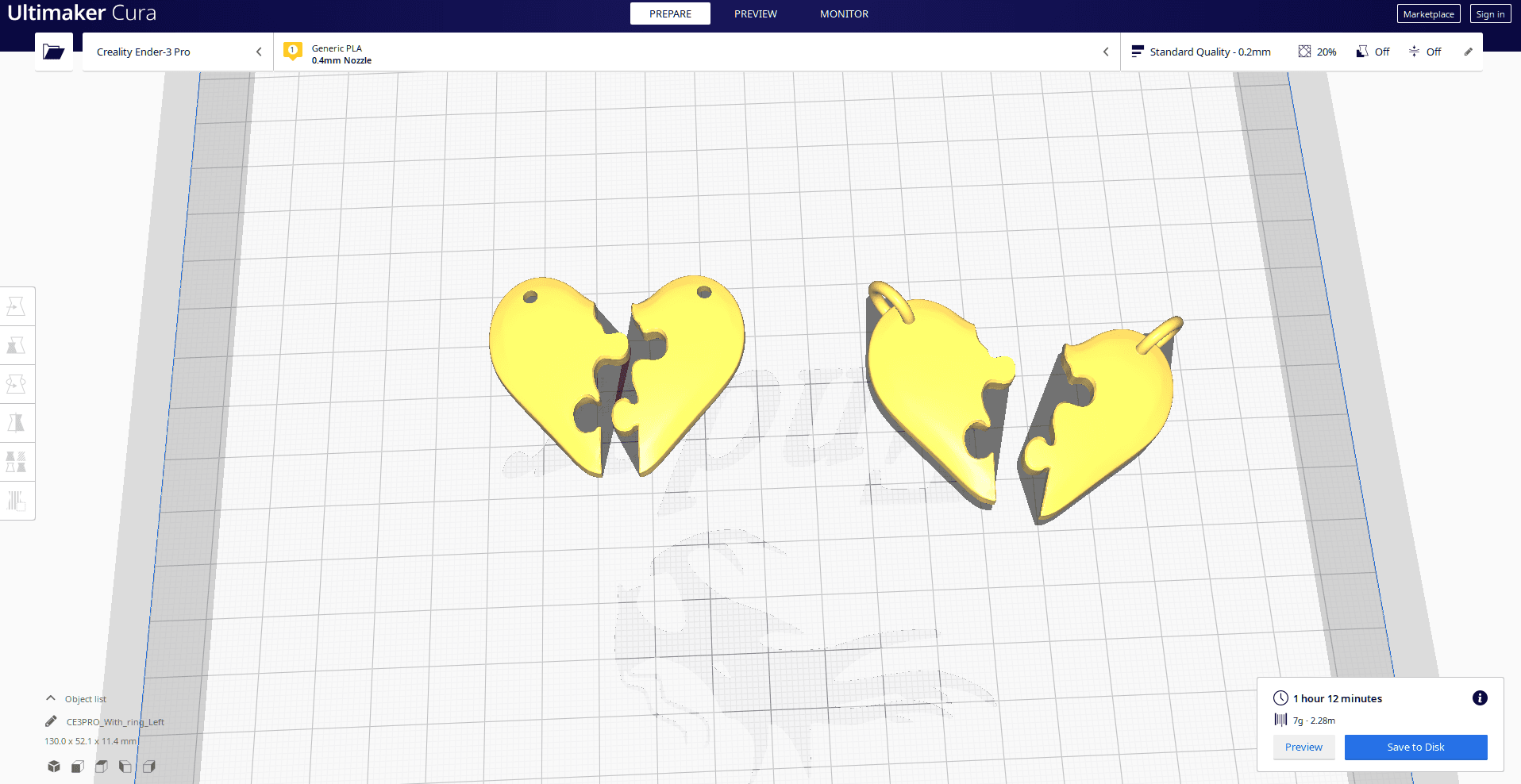The height and width of the screenshot is (784, 1521).
Task: Switch to front view cube
Action: (x=78, y=767)
